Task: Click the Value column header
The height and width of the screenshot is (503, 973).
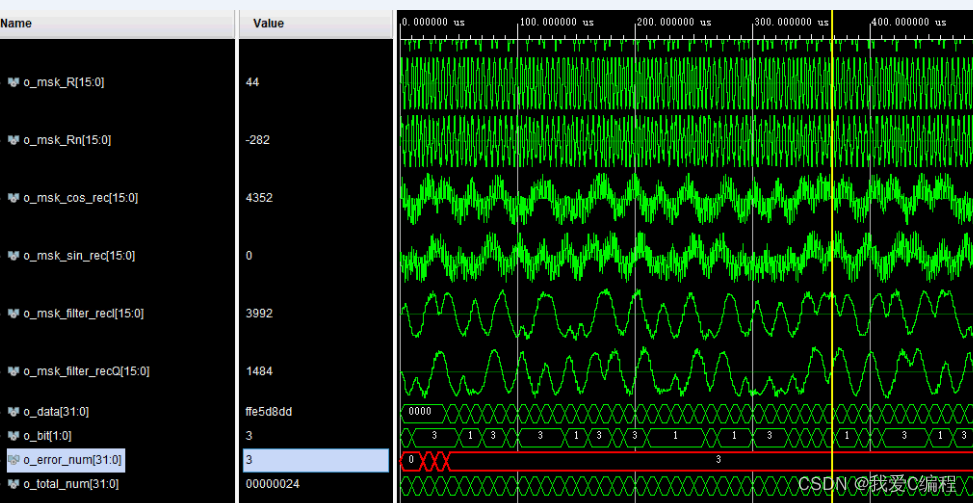Action: (x=268, y=23)
